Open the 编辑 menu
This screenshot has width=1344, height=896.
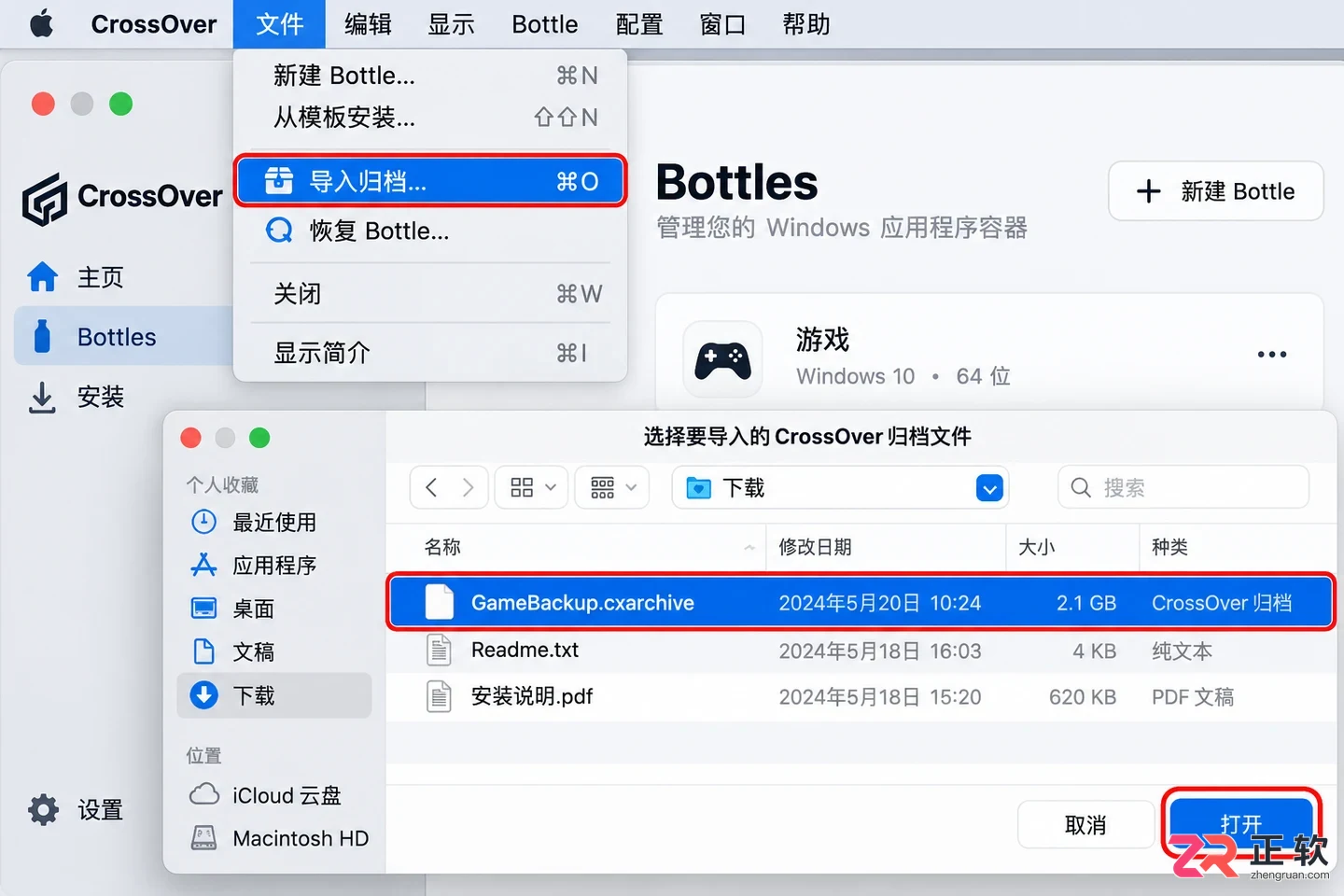pos(368,24)
